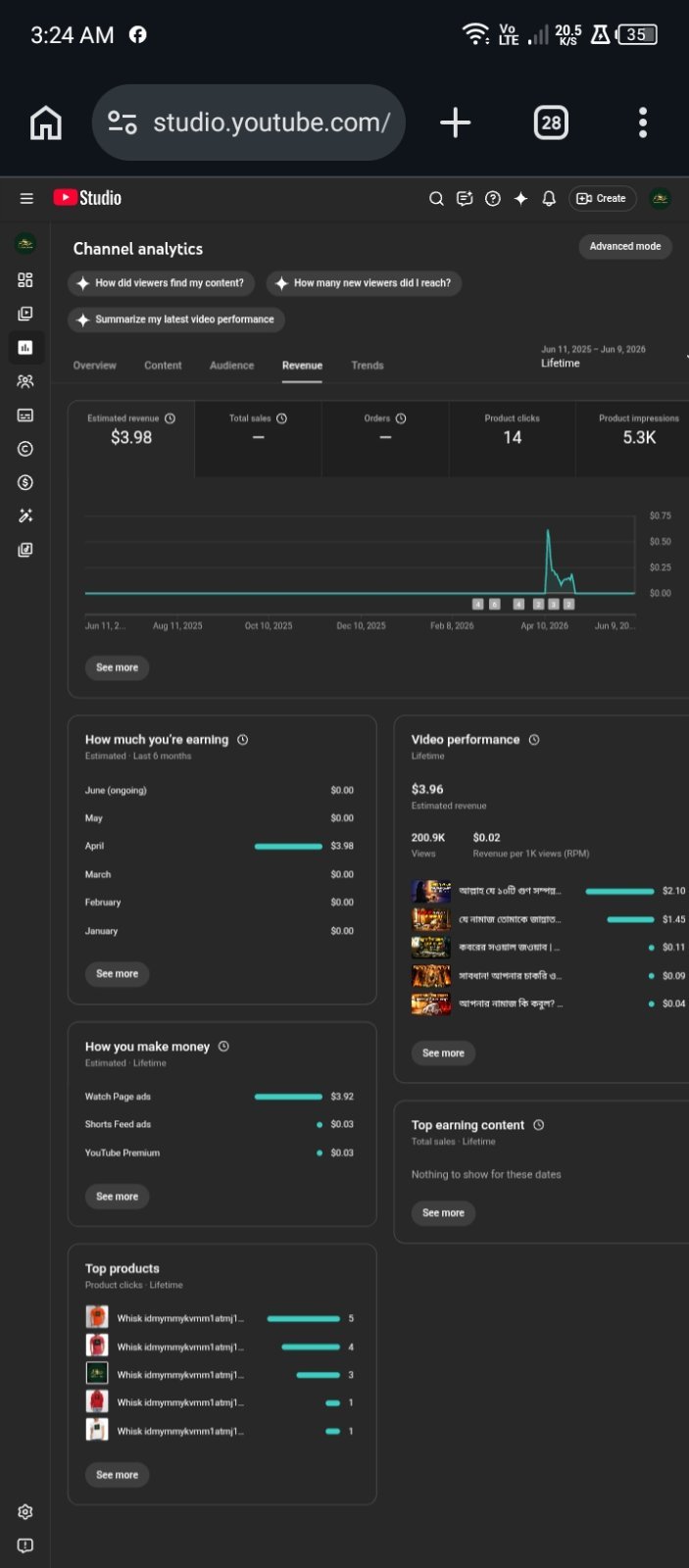Select the Estimated revenue metric card
Image resolution: width=689 pixels, height=1568 pixels.
coord(131,438)
